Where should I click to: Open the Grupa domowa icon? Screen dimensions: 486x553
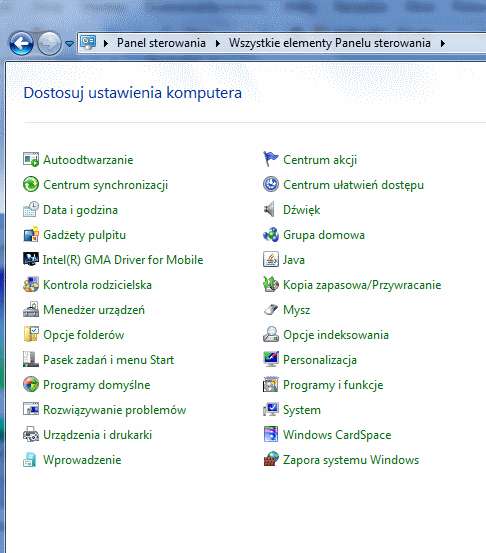(x=271, y=235)
